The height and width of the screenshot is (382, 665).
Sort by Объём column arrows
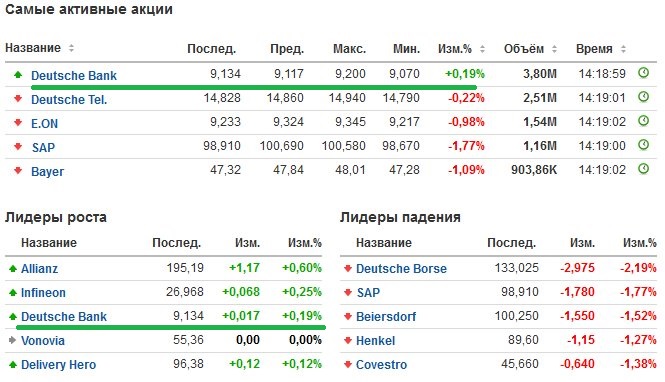point(554,49)
